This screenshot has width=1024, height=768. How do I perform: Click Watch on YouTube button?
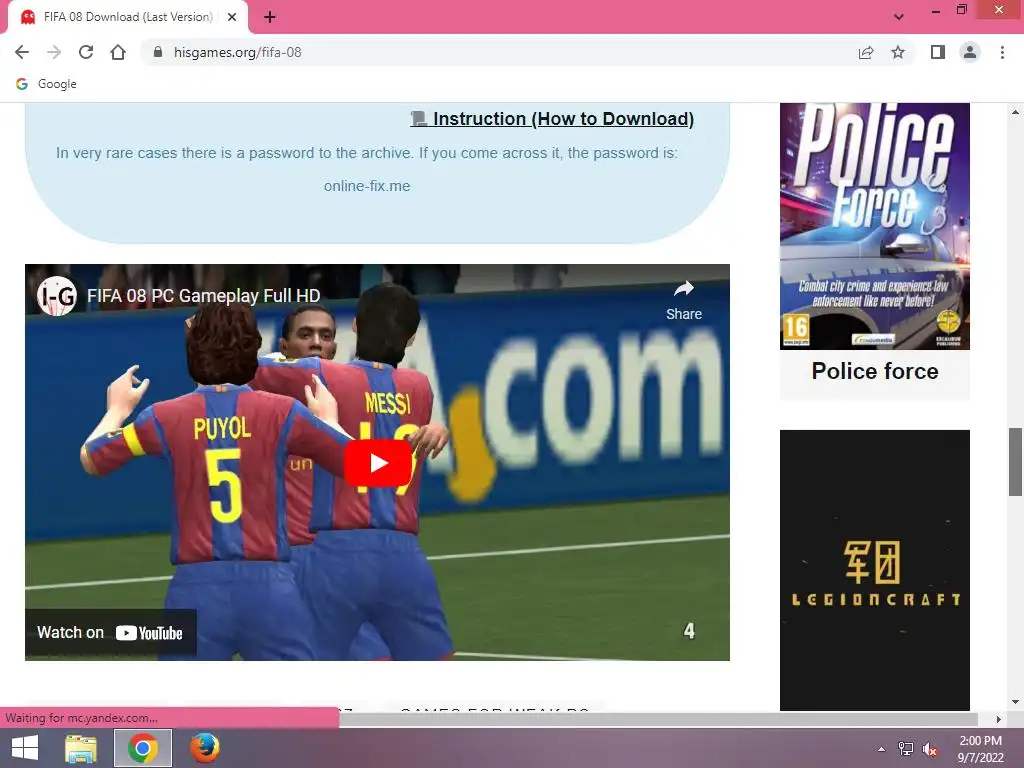coord(110,632)
